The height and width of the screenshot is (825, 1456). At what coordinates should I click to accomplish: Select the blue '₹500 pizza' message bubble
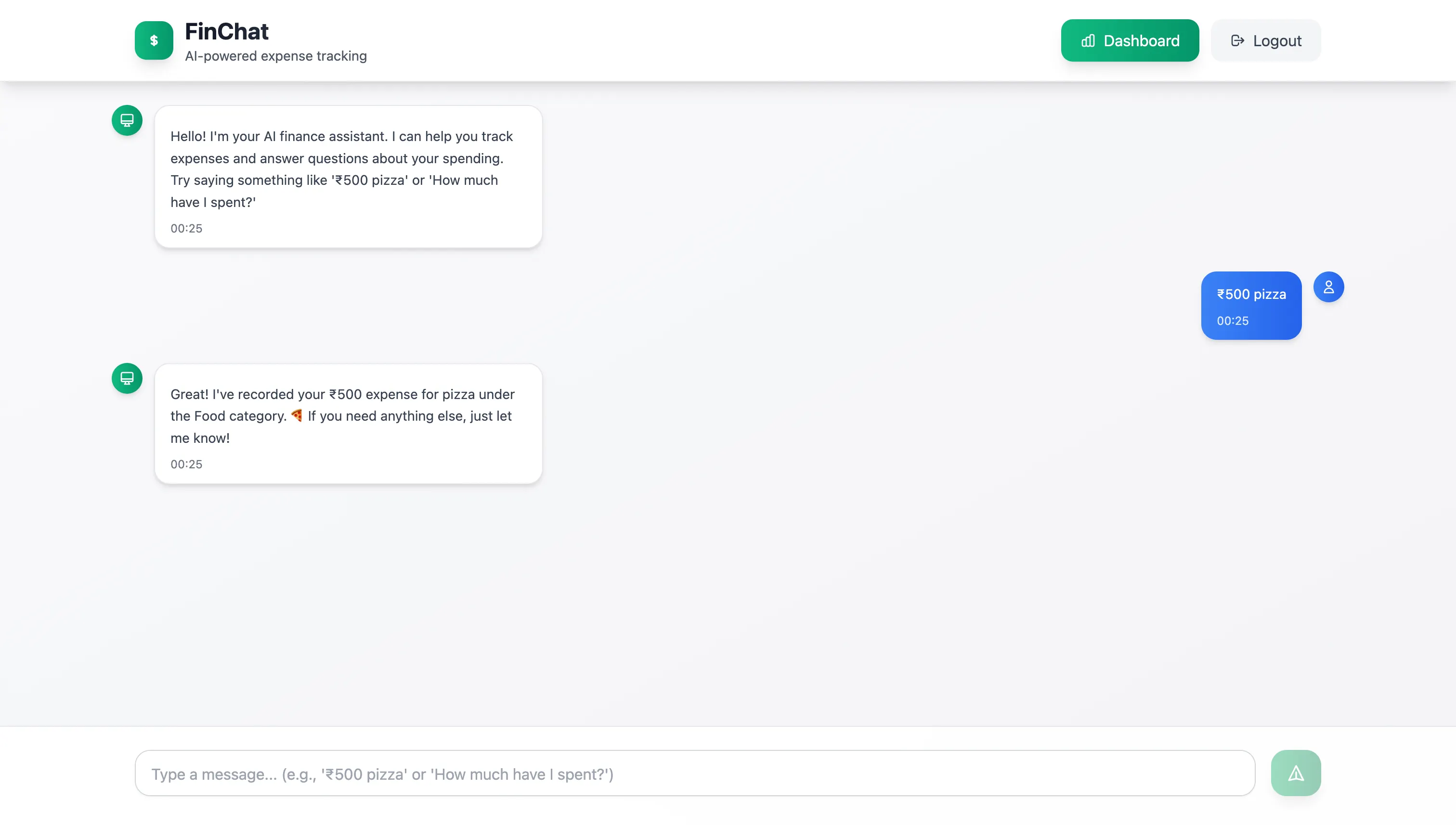point(1251,306)
